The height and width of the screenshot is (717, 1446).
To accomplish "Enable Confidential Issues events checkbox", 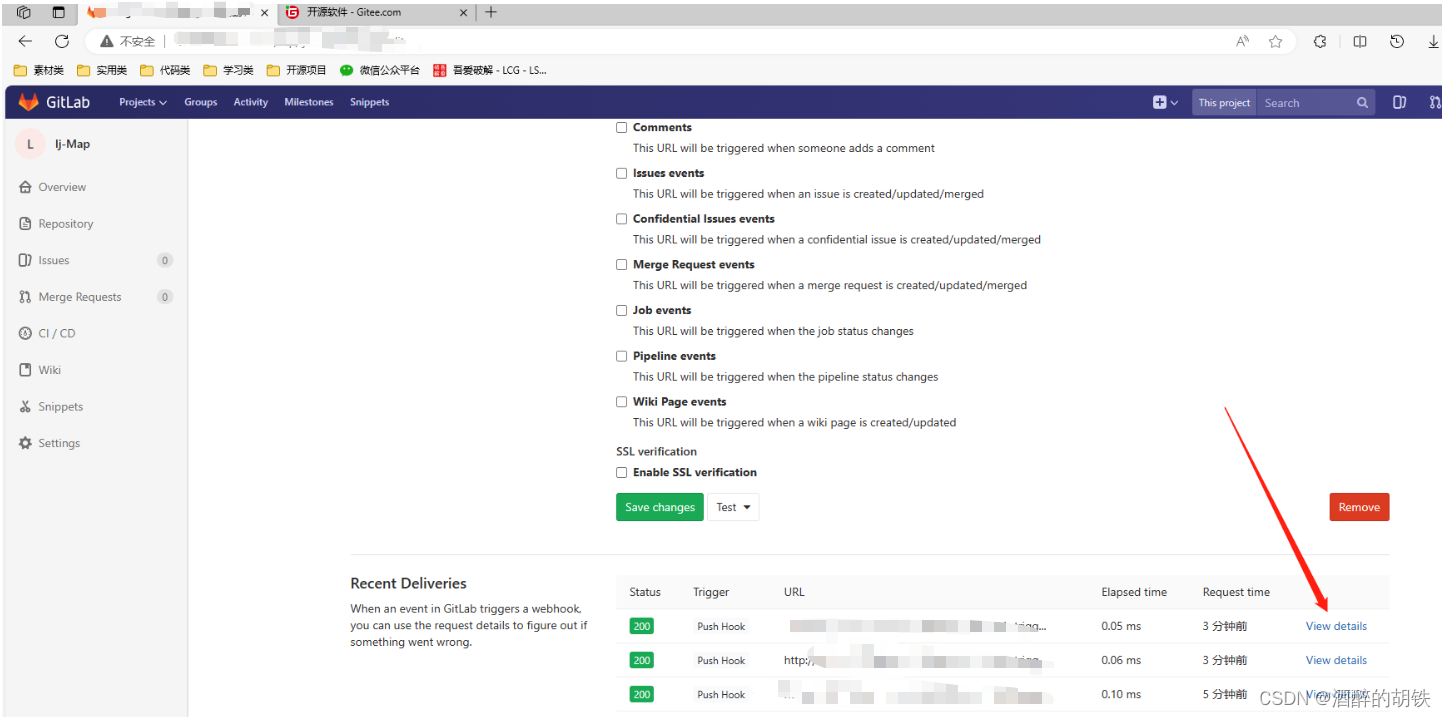I will pos(622,219).
